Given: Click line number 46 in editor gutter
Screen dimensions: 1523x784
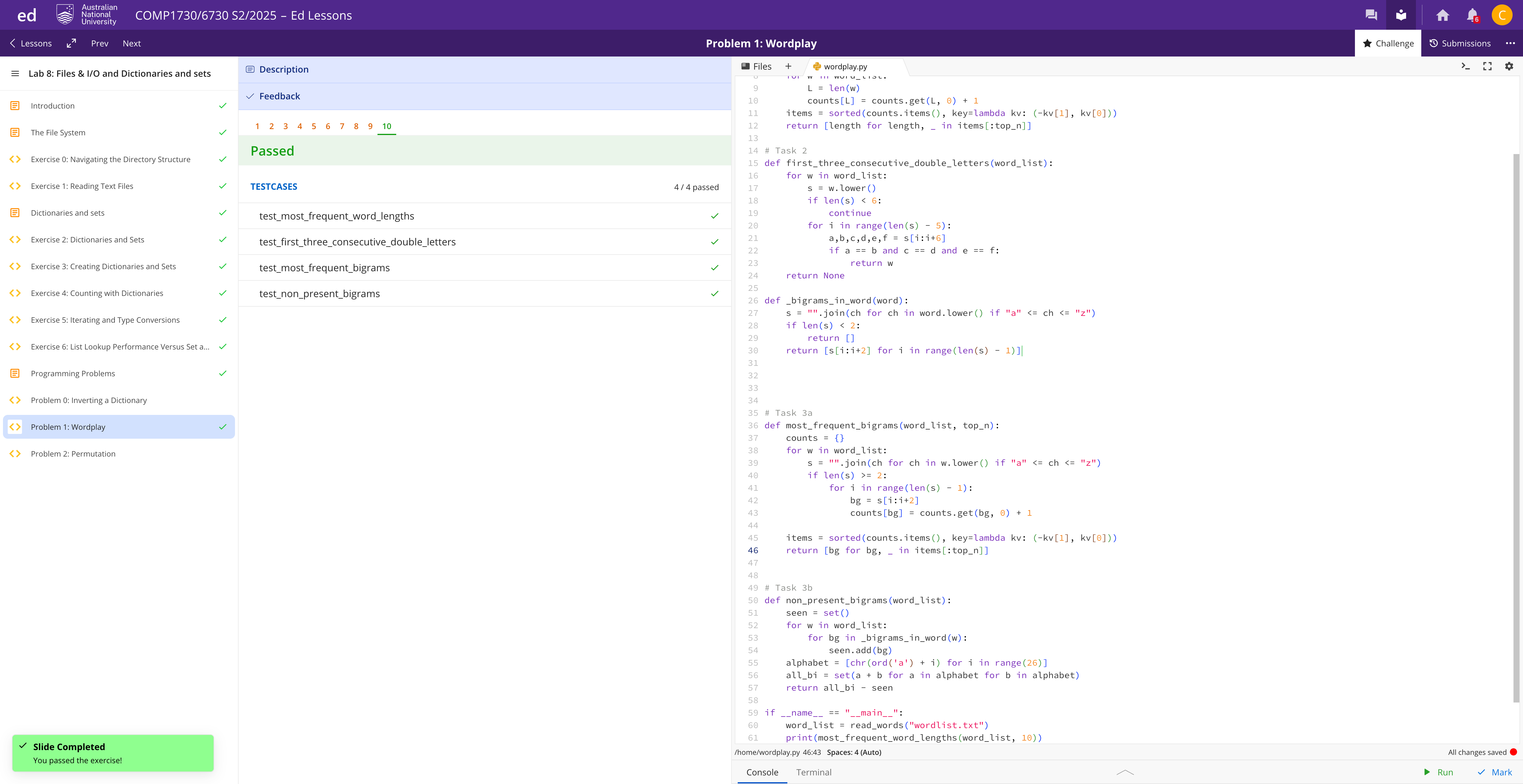Looking at the screenshot, I should tap(753, 551).
